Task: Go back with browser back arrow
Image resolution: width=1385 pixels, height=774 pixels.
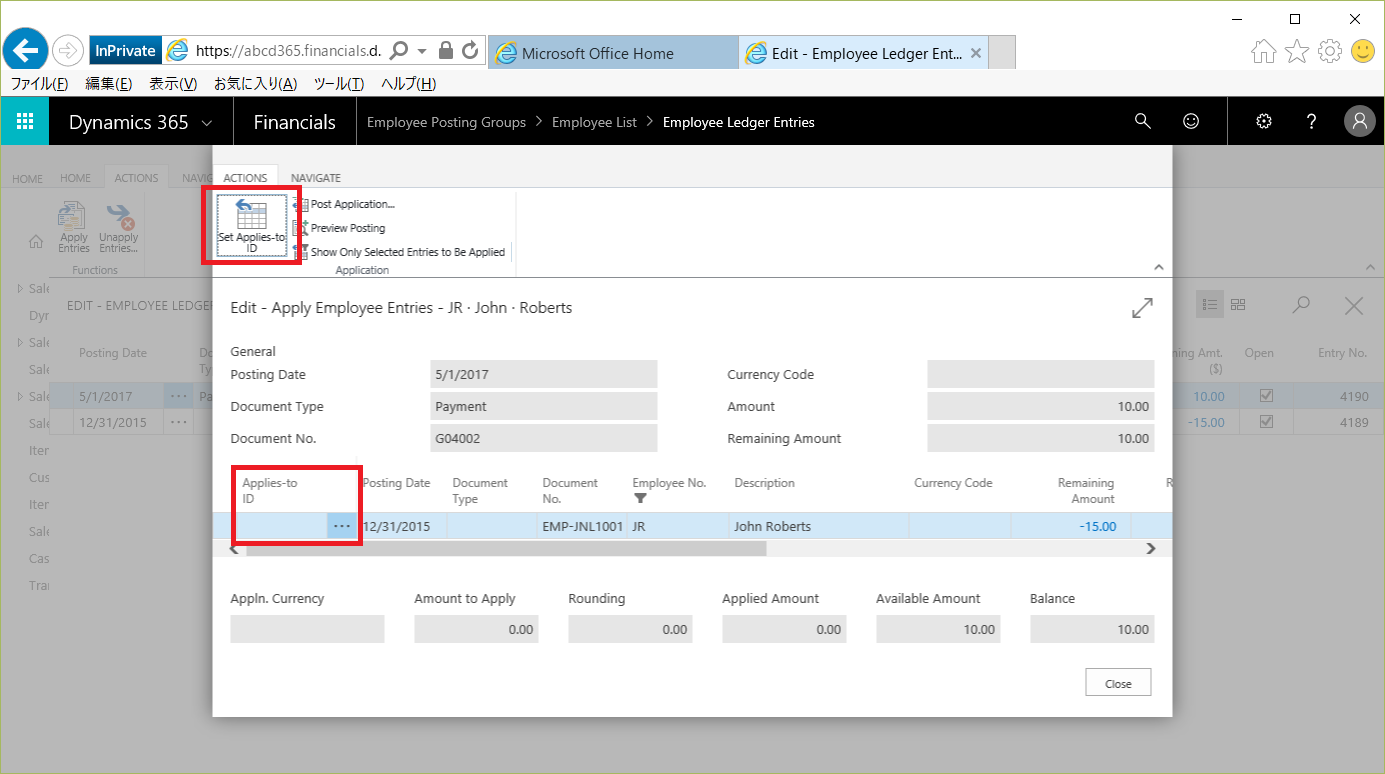Action: 26,50
